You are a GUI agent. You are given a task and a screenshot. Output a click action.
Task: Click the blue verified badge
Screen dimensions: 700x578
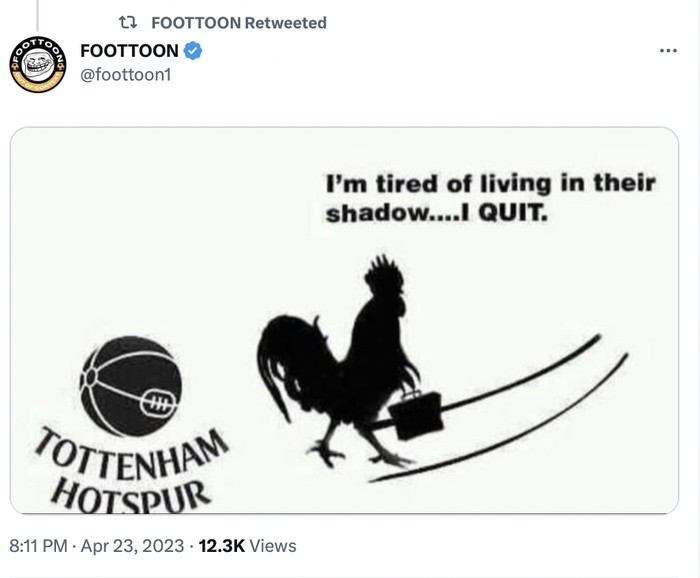point(194,51)
